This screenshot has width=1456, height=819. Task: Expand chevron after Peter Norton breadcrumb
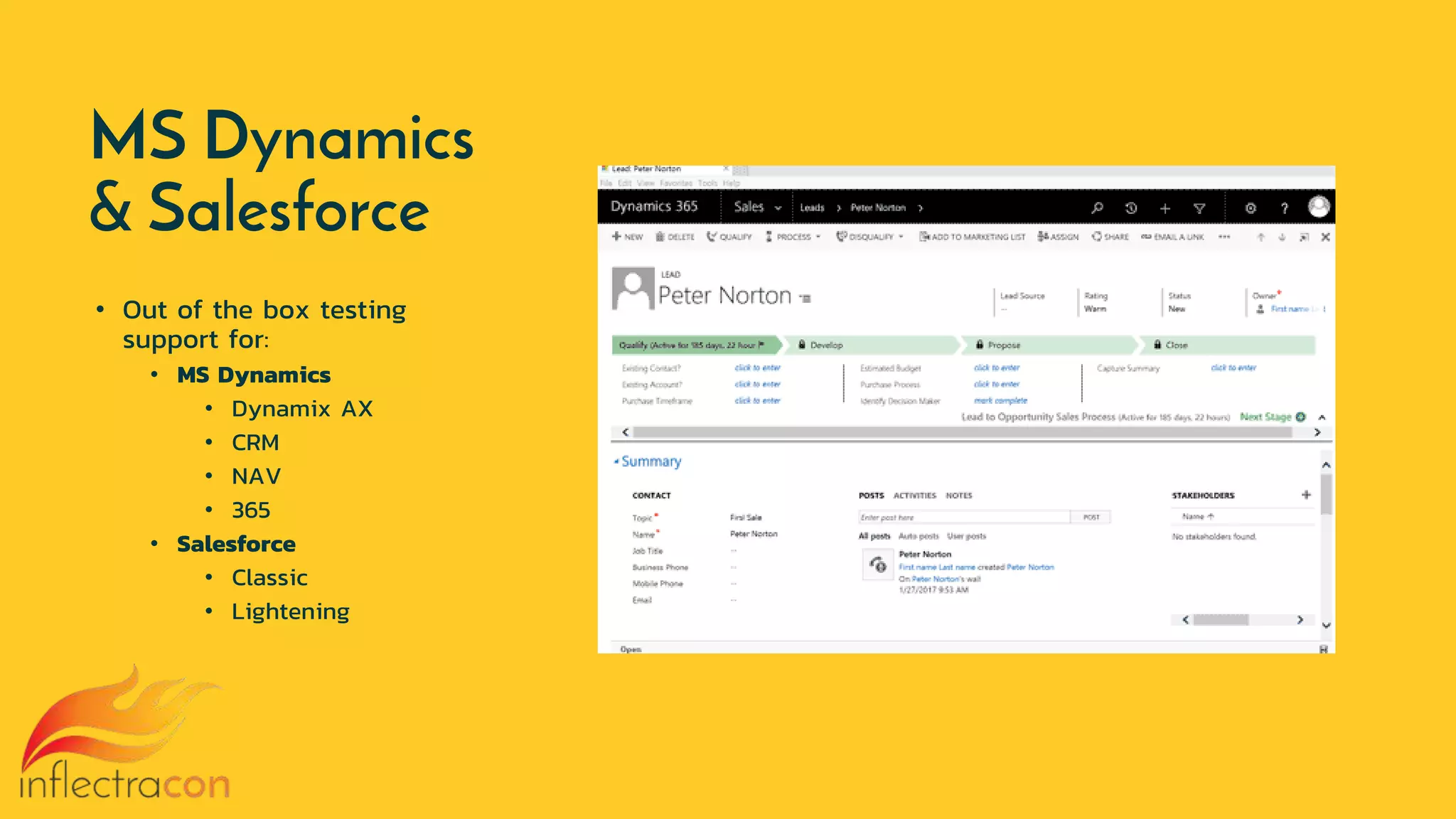point(920,208)
